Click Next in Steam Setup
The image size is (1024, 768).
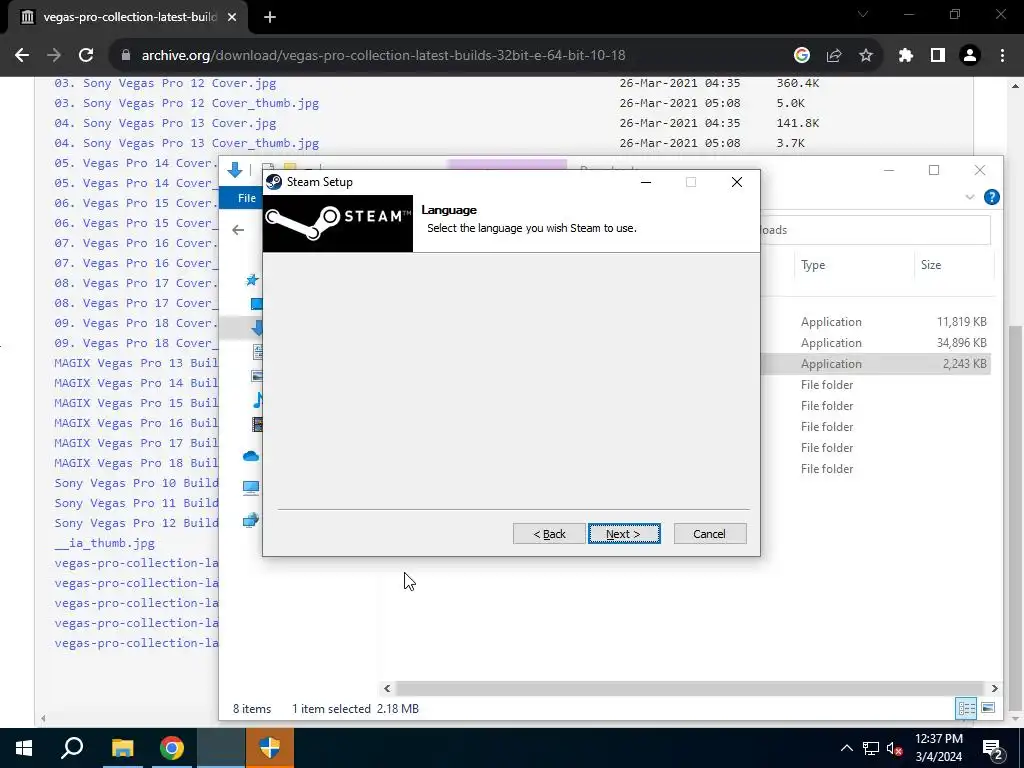(624, 534)
